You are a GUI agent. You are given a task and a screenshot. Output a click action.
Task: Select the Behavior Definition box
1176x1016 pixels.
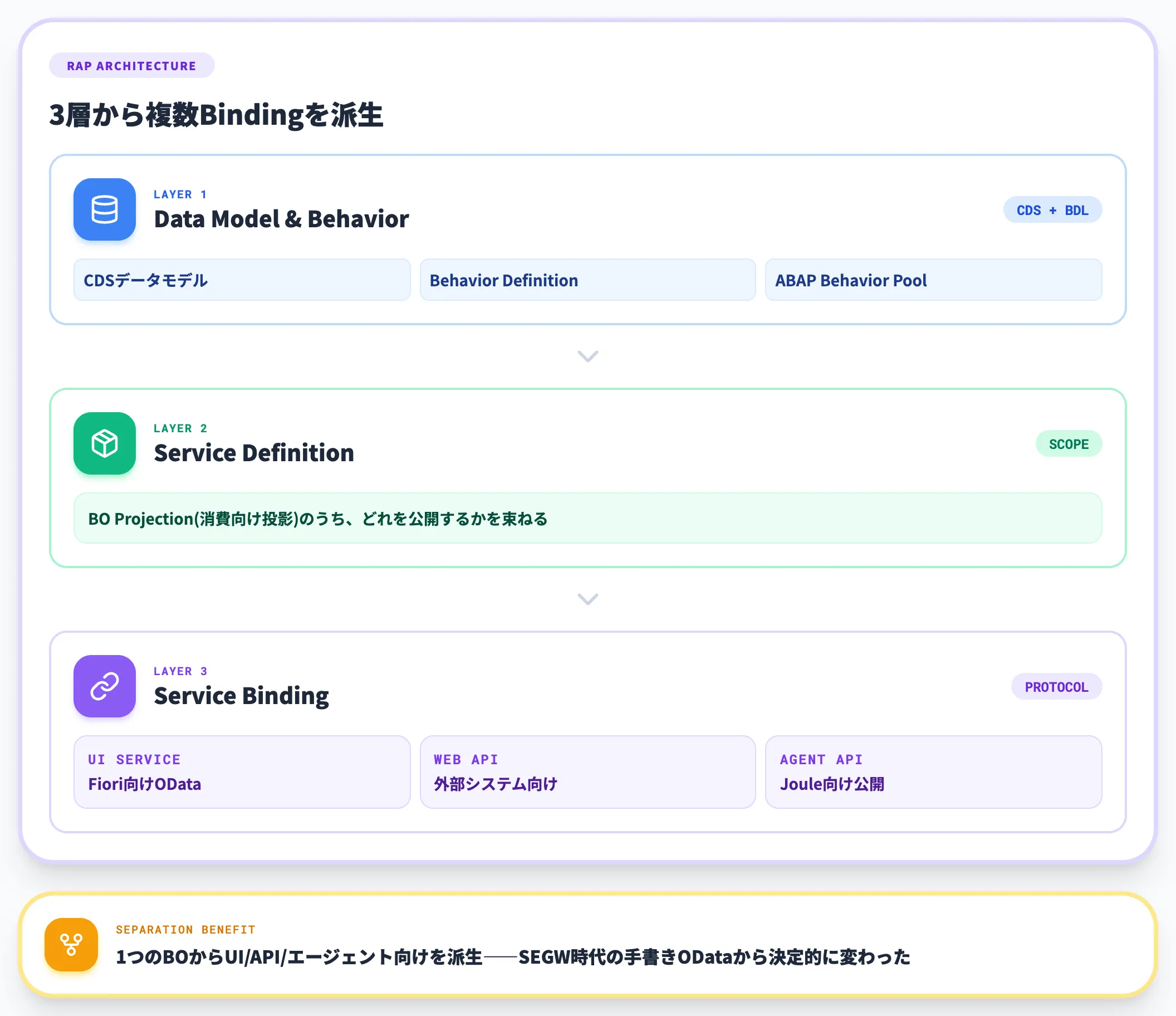click(587, 280)
